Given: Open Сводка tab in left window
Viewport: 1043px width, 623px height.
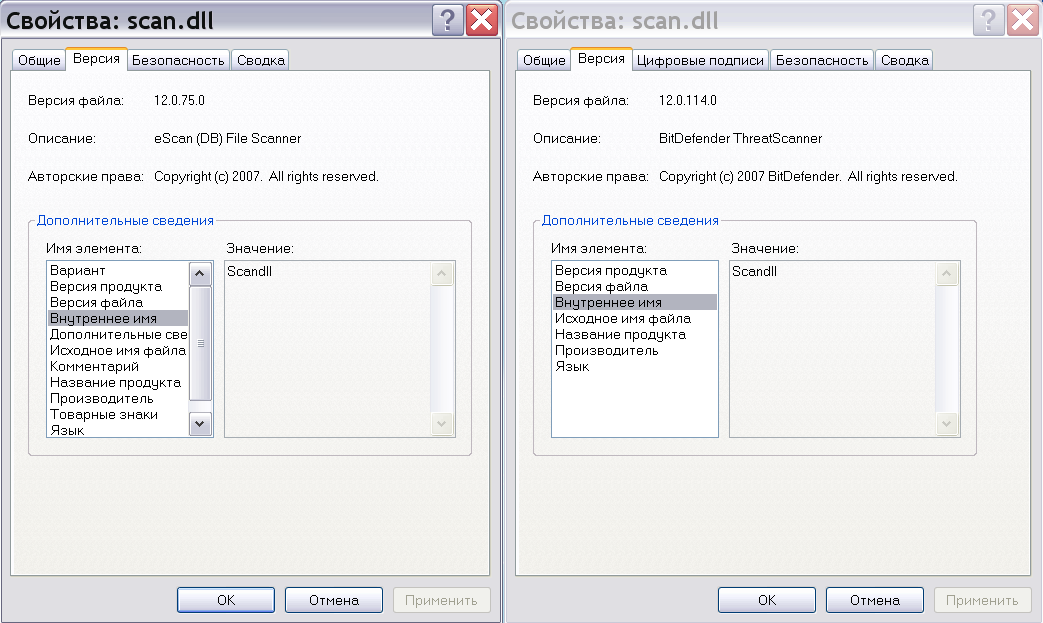Looking at the screenshot, I should [x=261, y=60].
